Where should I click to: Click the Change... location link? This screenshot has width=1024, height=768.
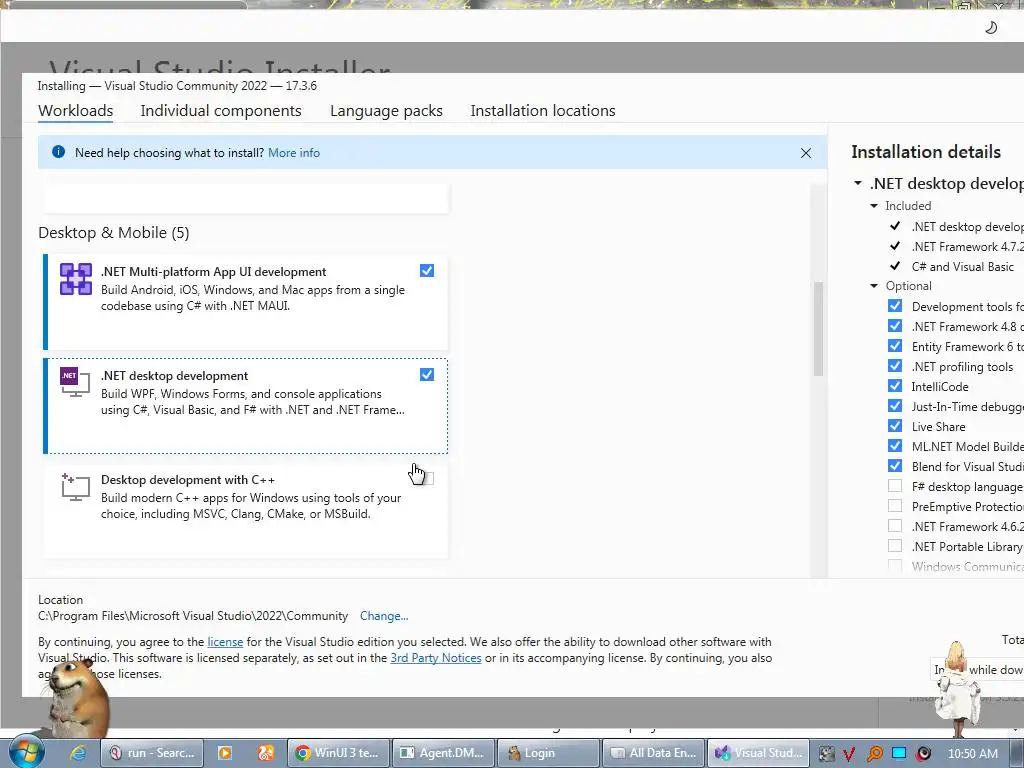(x=384, y=616)
